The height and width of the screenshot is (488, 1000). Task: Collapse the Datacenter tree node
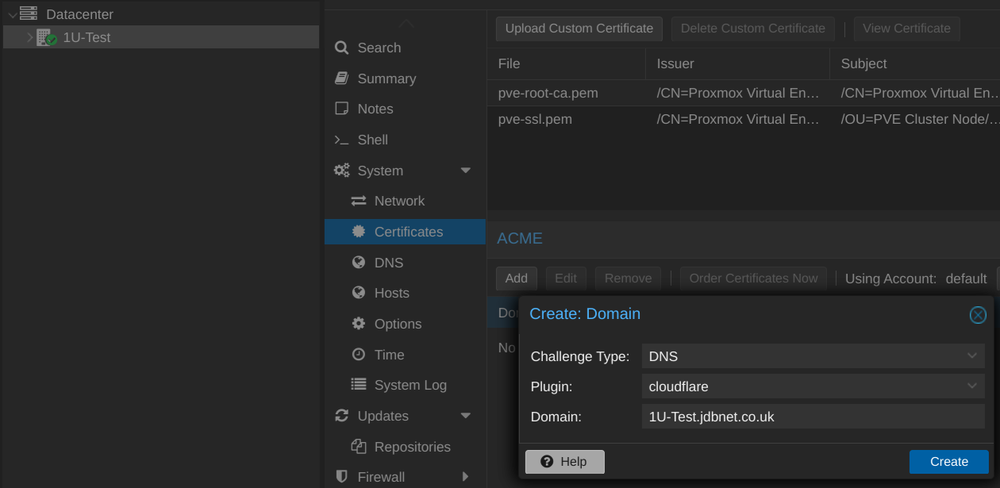coord(12,15)
